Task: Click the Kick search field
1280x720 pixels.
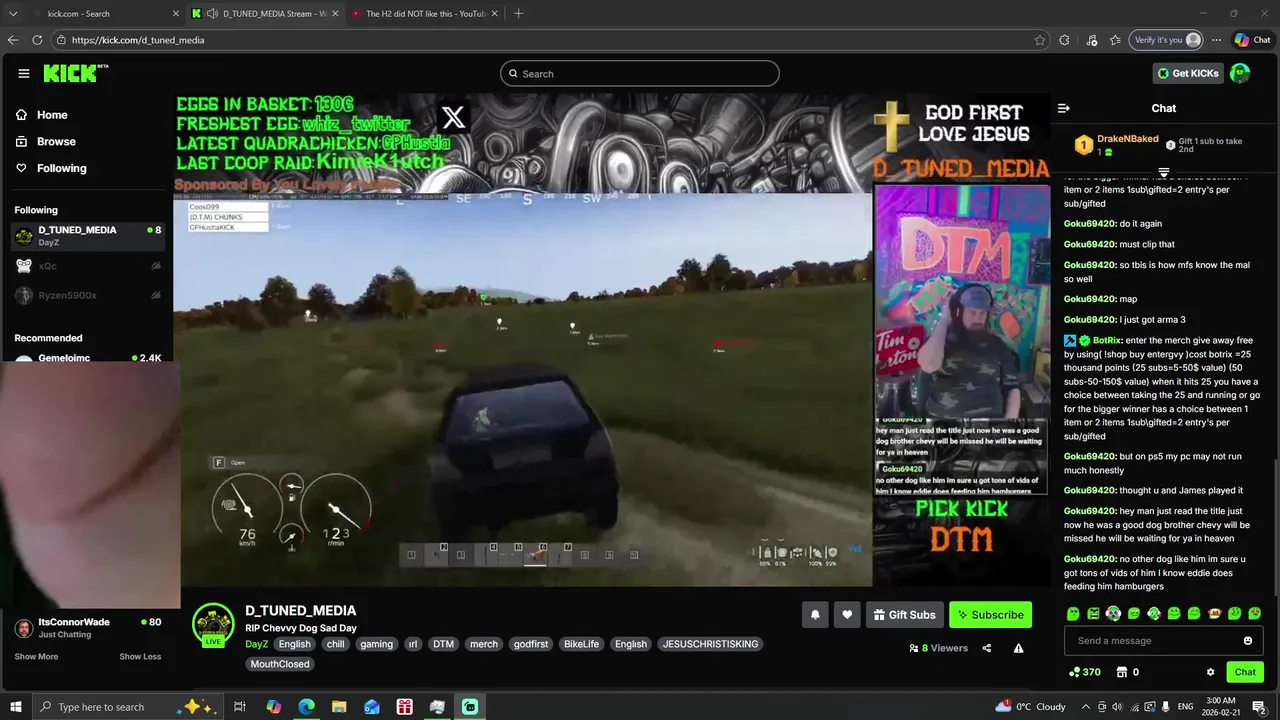Action: [x=640, y=73]
